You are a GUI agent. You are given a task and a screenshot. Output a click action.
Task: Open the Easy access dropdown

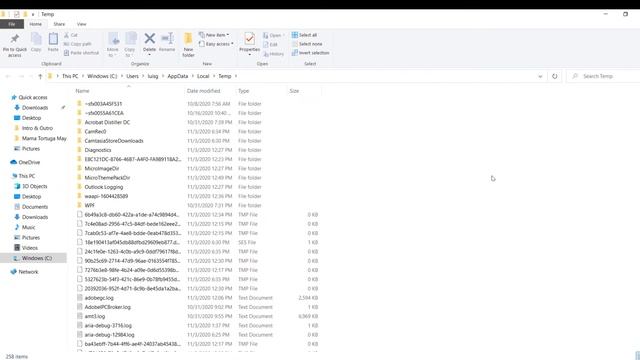click(x=216, y=44)
